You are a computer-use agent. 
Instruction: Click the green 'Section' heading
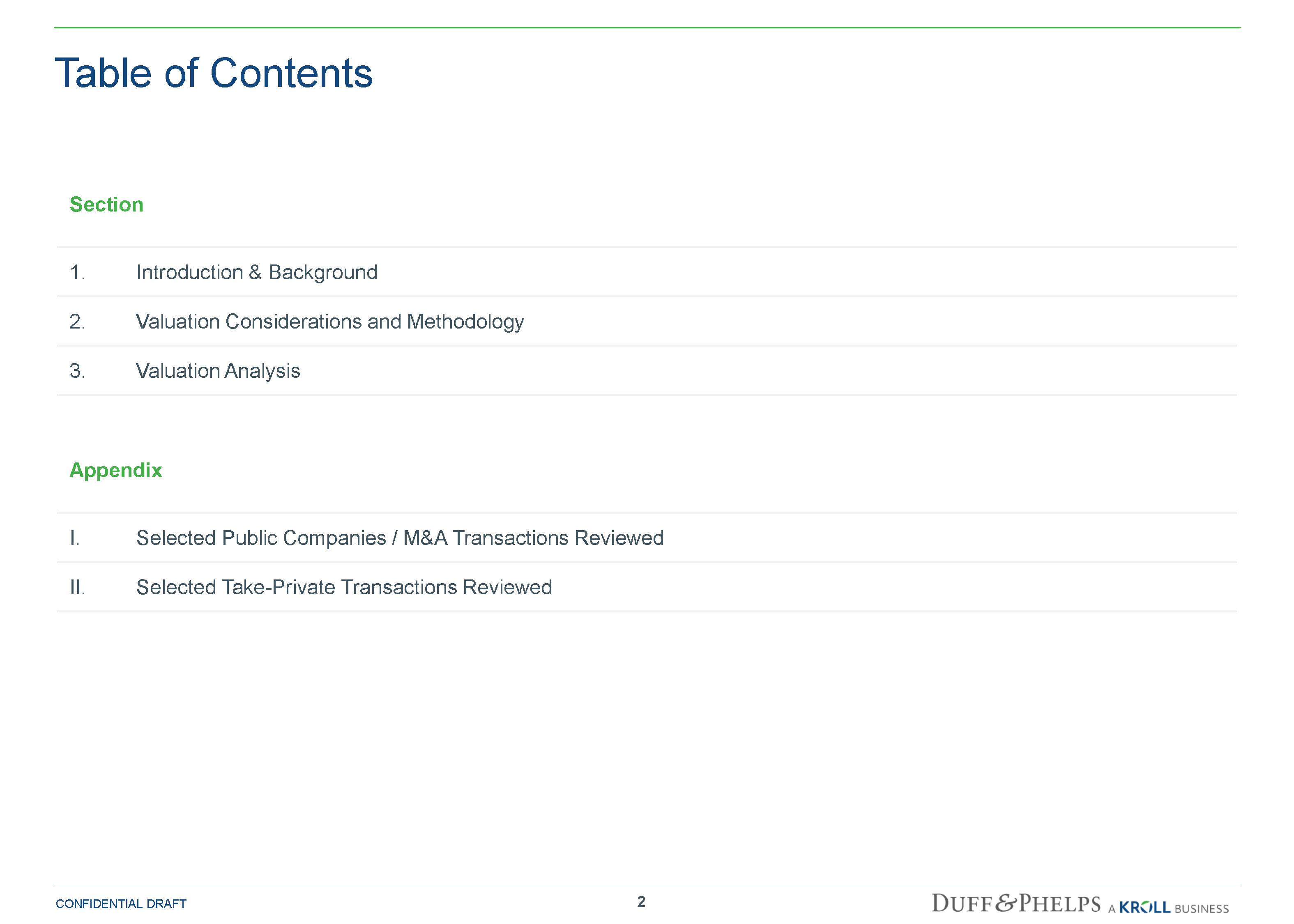click(x=106, y=205)
